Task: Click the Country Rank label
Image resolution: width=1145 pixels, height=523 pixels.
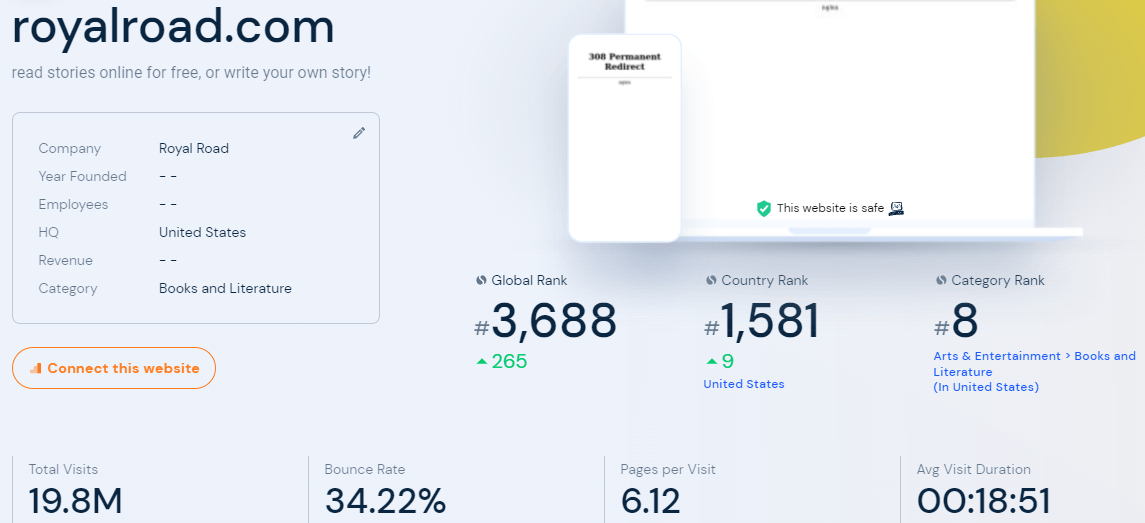Action: tap(765, 280)
